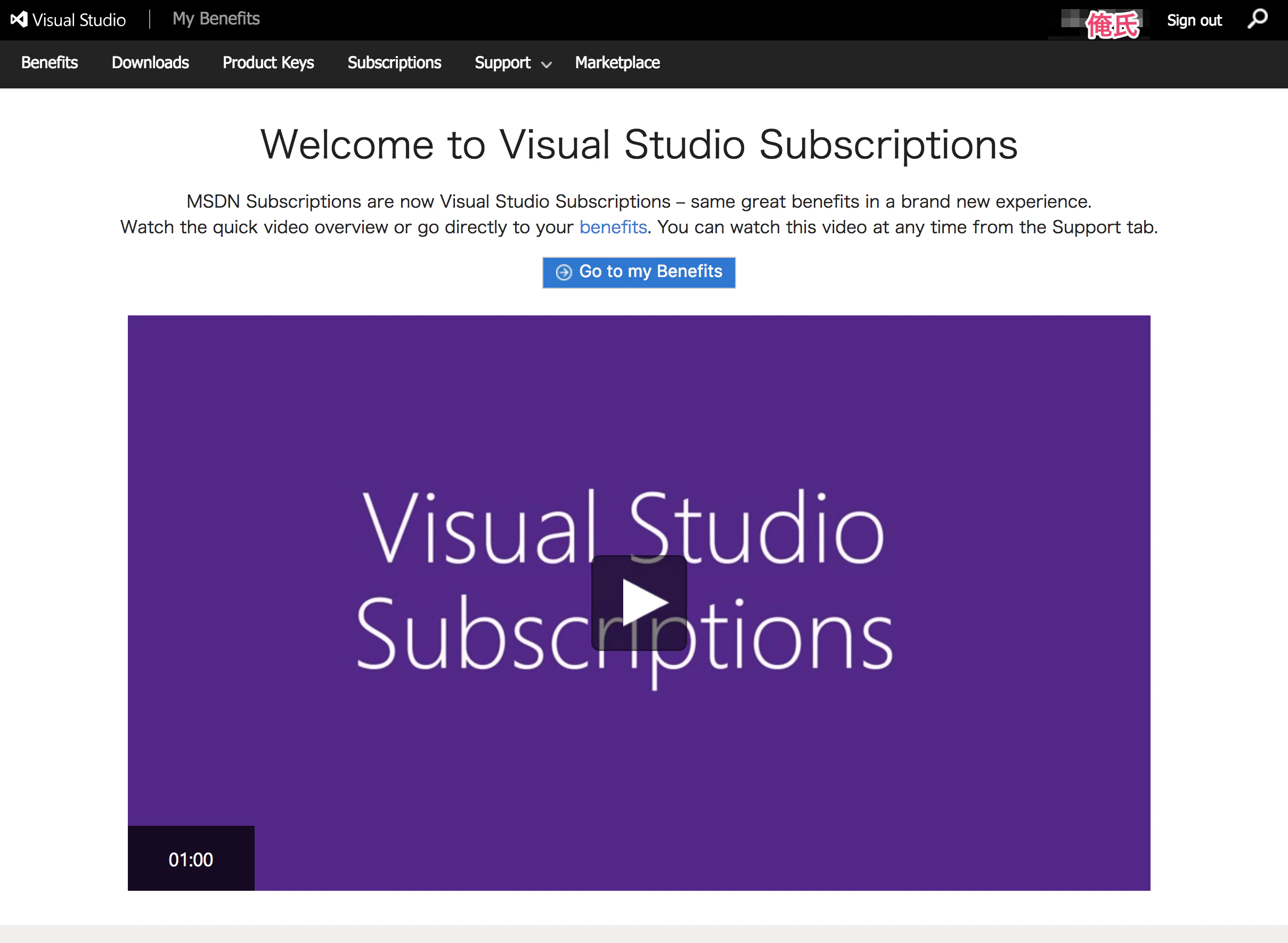Image resolution: width=1288 pixels, height=943 pixels.
Task: Open the Marketplace tab
Action: tap(617, 62)
